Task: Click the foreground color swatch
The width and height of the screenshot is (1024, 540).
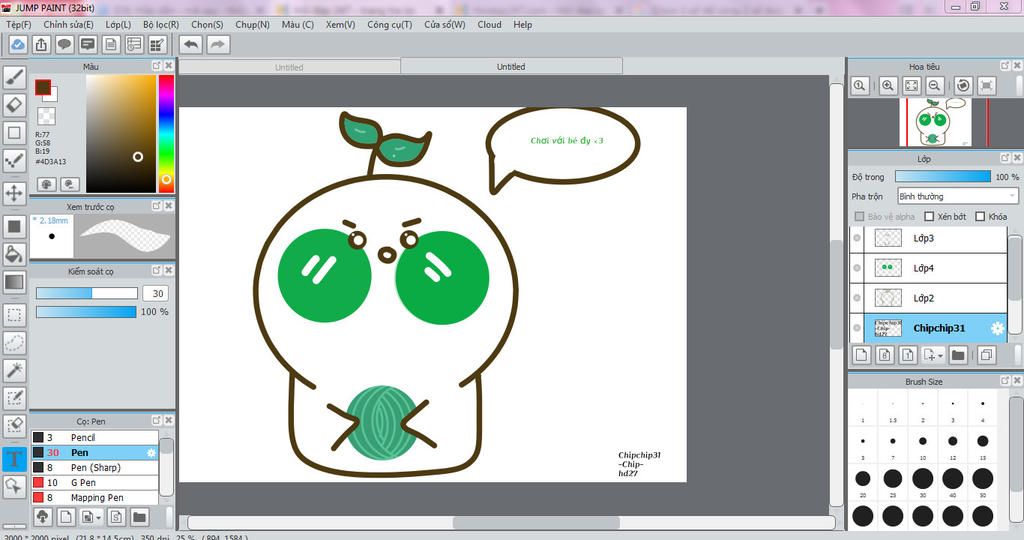Action: (43, 87)
